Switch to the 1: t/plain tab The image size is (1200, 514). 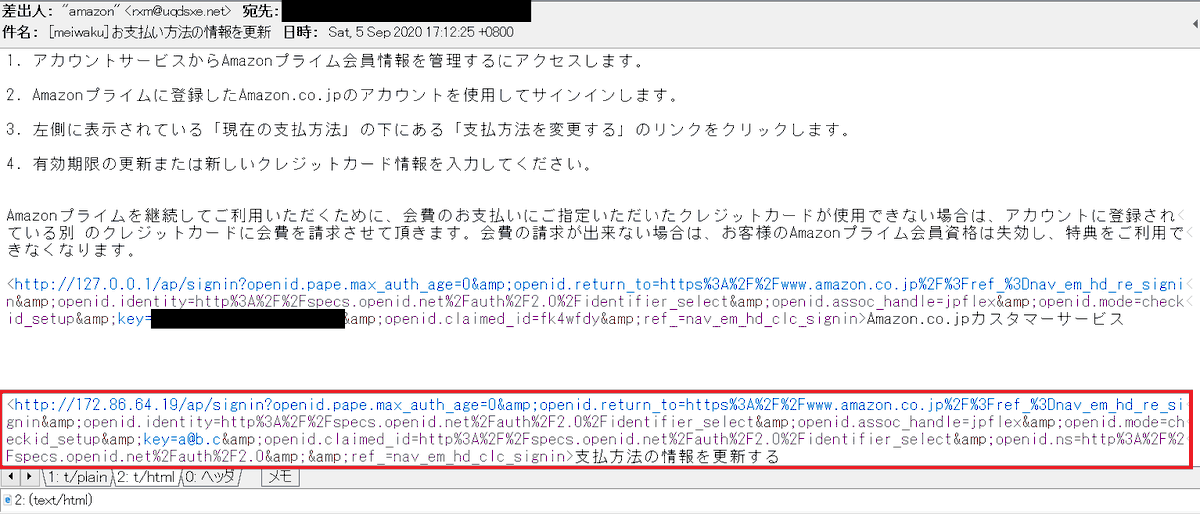point(76,478)
